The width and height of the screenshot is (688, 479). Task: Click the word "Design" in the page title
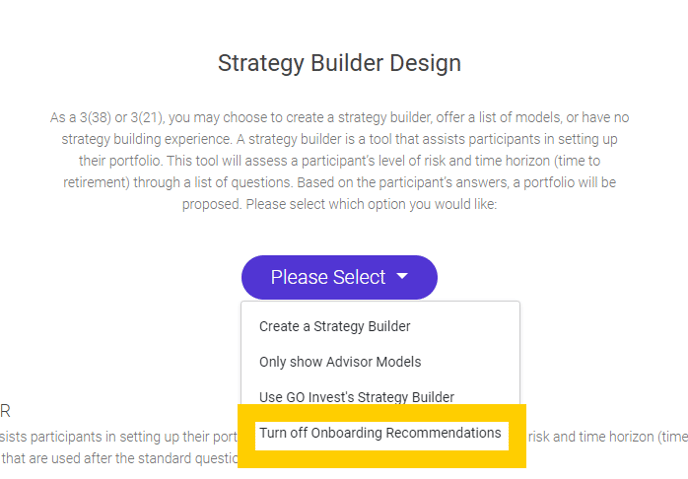pos(427,63)
